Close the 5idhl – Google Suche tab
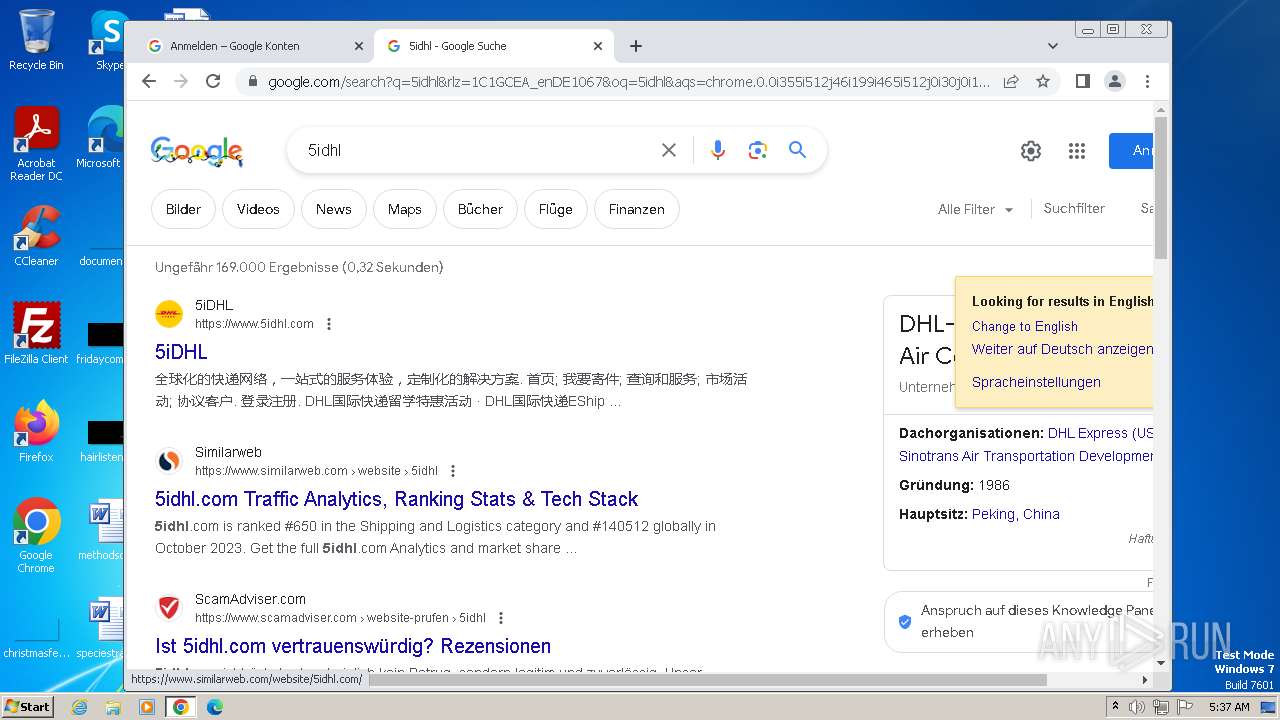1280x720 pixels. pyautogui.click(x=598, y=46)
